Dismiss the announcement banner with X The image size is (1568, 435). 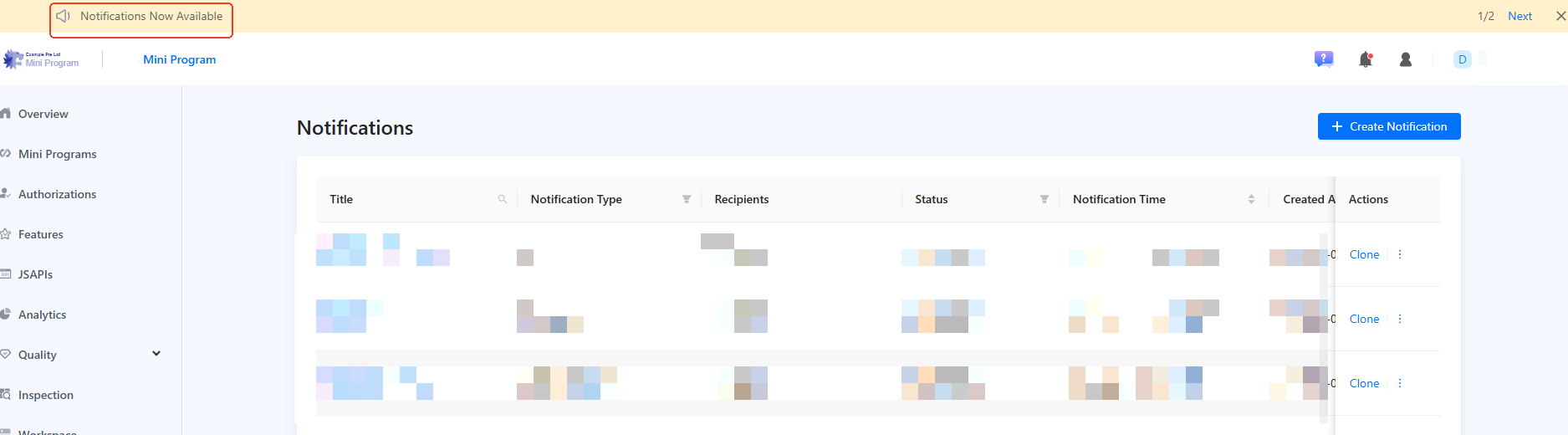click(x=1560, y=16)
